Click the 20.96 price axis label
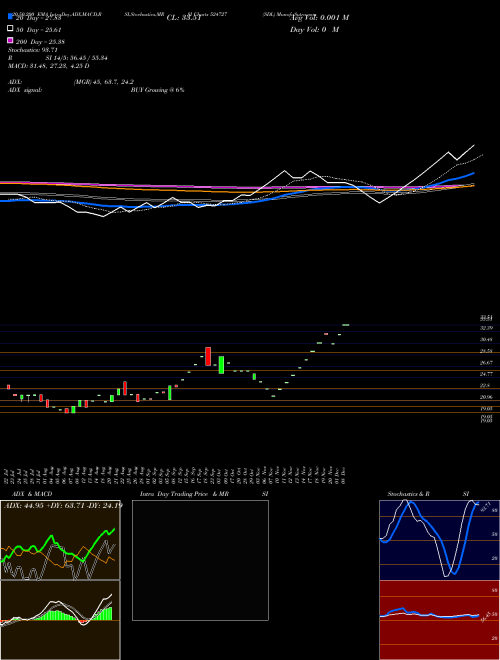 [487, 397]
